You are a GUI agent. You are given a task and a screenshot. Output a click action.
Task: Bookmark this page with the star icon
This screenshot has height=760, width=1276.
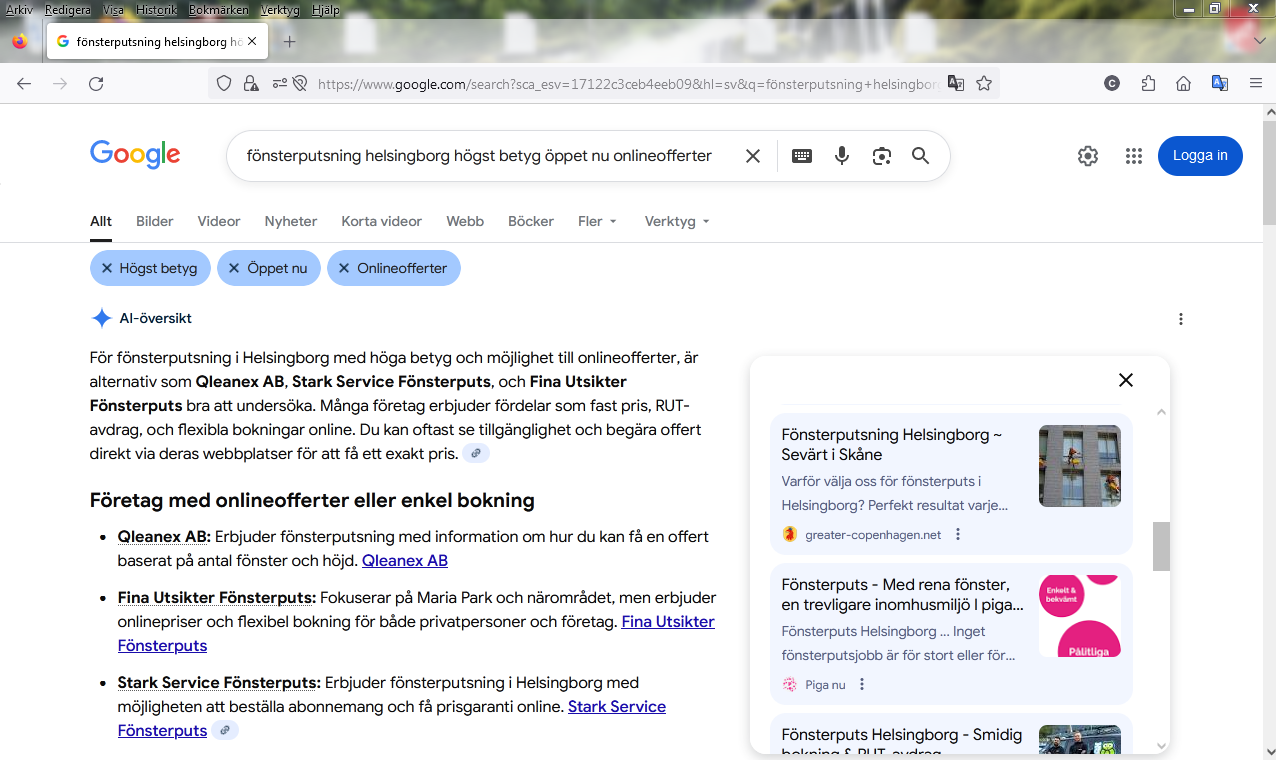point(984,84)
